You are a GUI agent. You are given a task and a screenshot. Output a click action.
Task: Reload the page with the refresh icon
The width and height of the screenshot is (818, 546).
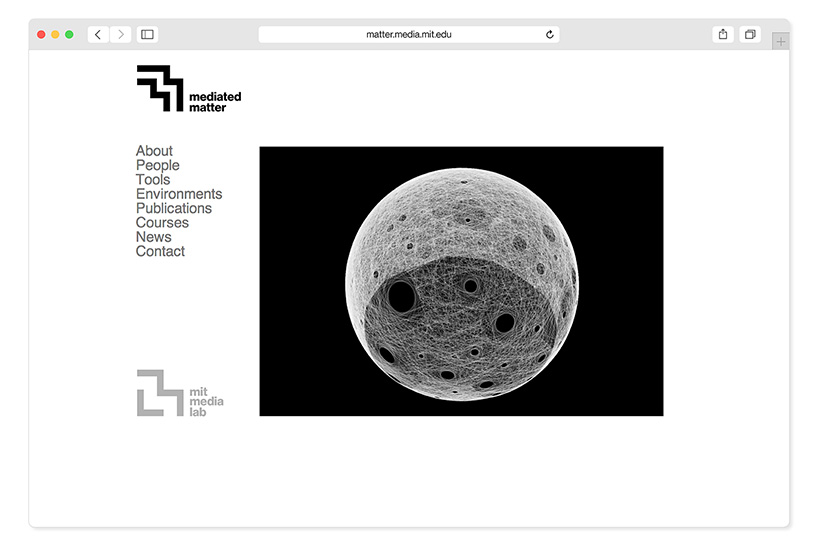click(x=549, y=34)
